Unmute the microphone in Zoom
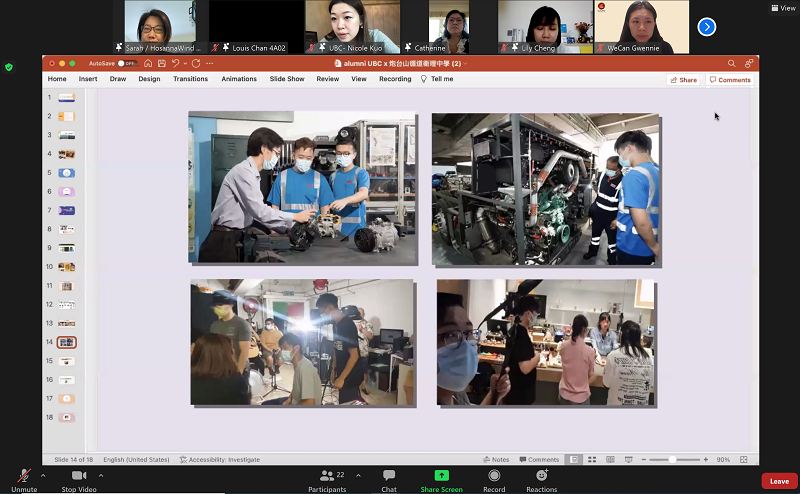The height and width of the screenshot is (494, 800). tap(23, 476)
